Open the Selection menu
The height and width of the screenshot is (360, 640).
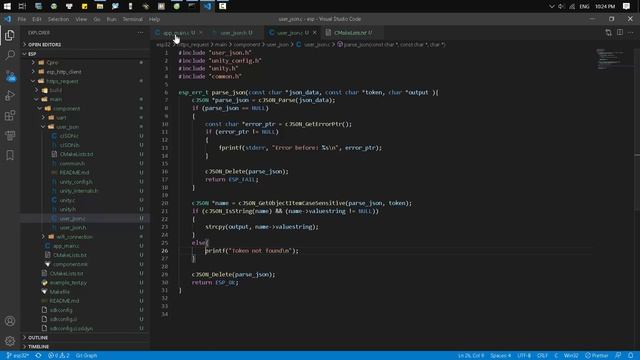pos(58,19)
